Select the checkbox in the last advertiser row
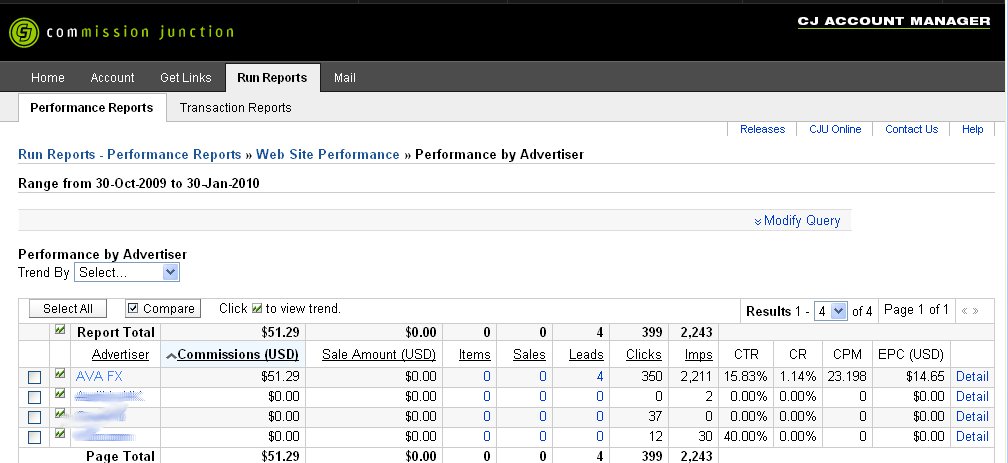Screen dimensions: 1008x463 tap(35, 437)
